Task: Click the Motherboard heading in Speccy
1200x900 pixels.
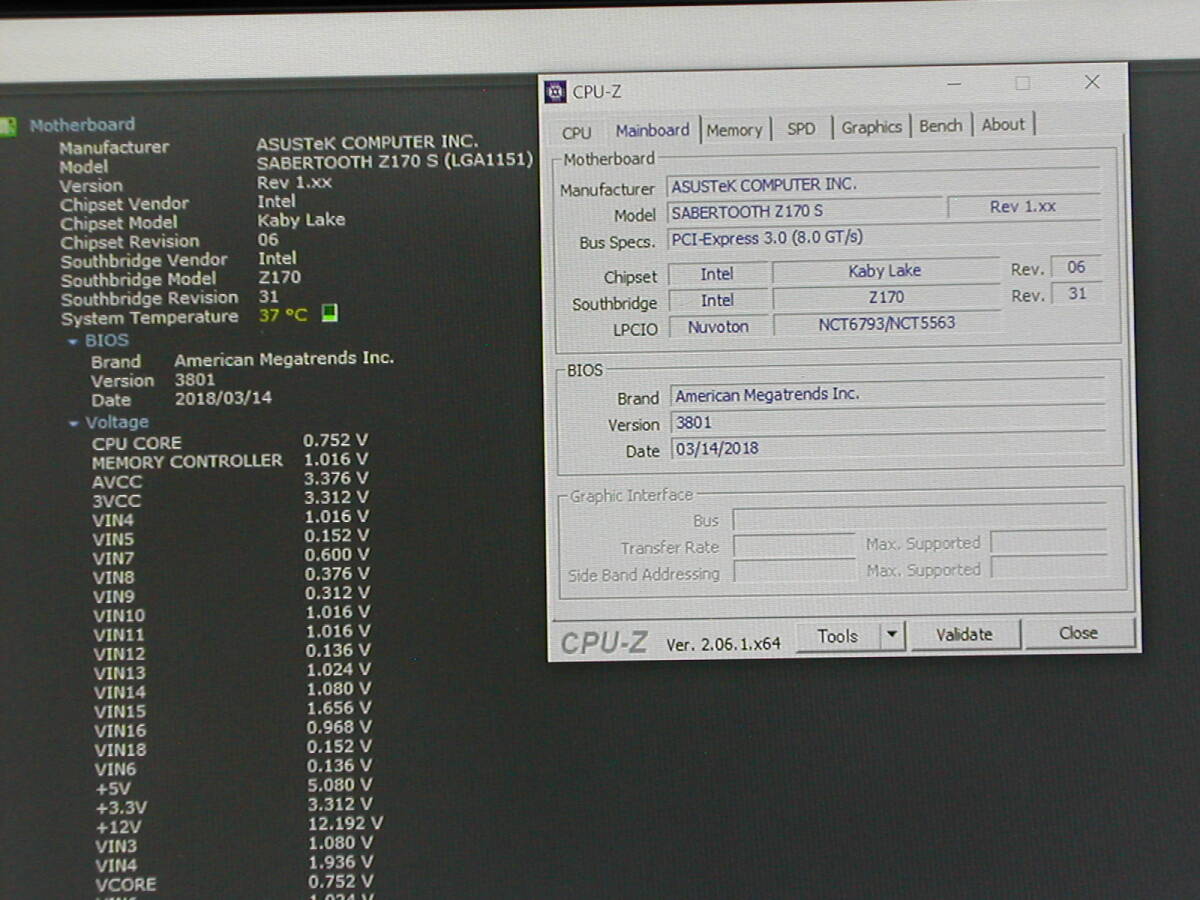Action: [82, 125]
